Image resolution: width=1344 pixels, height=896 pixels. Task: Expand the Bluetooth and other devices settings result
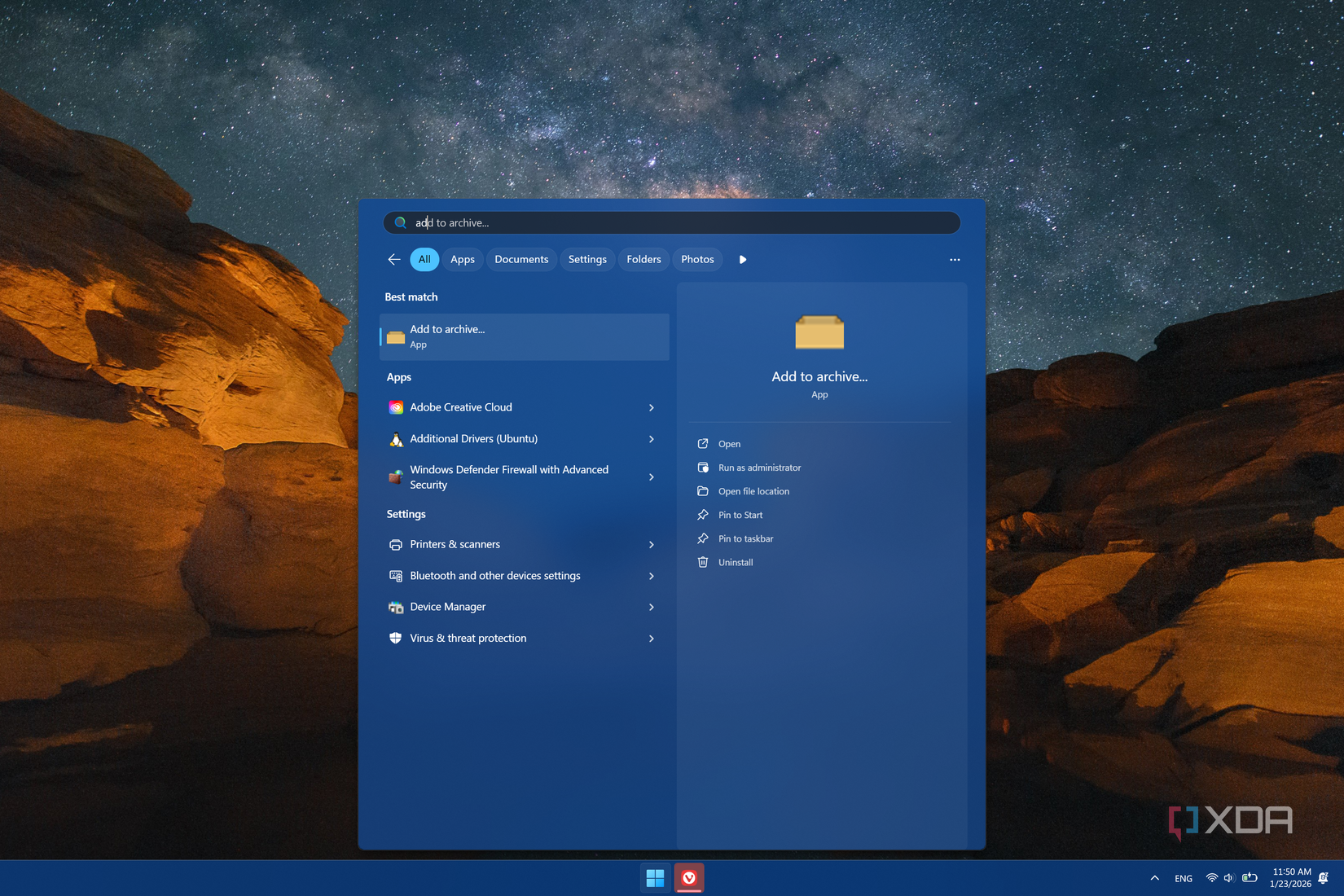coord(651,576)
